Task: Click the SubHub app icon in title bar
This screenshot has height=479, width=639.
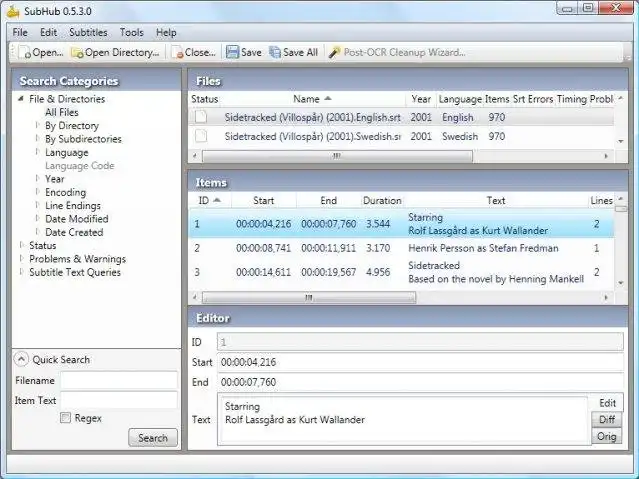Action: click(13, 11)
